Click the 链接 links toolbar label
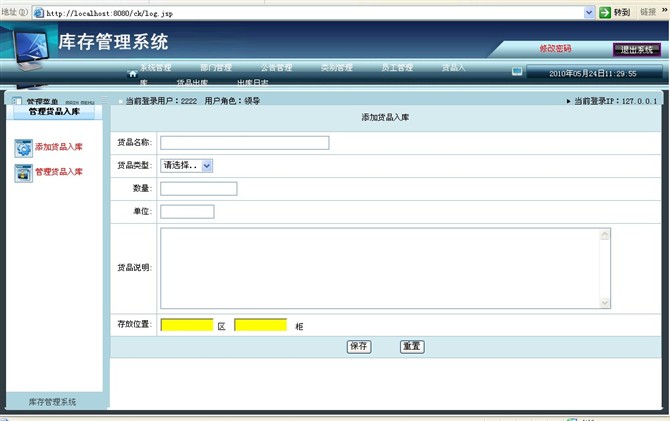 coord(648,12)
